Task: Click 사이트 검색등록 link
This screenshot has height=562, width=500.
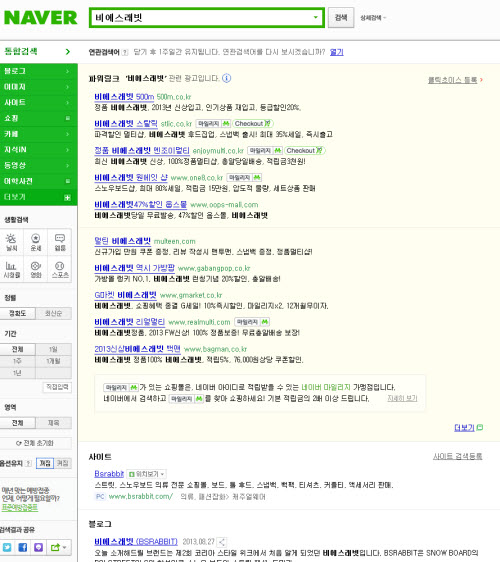Action: (457, 456)
